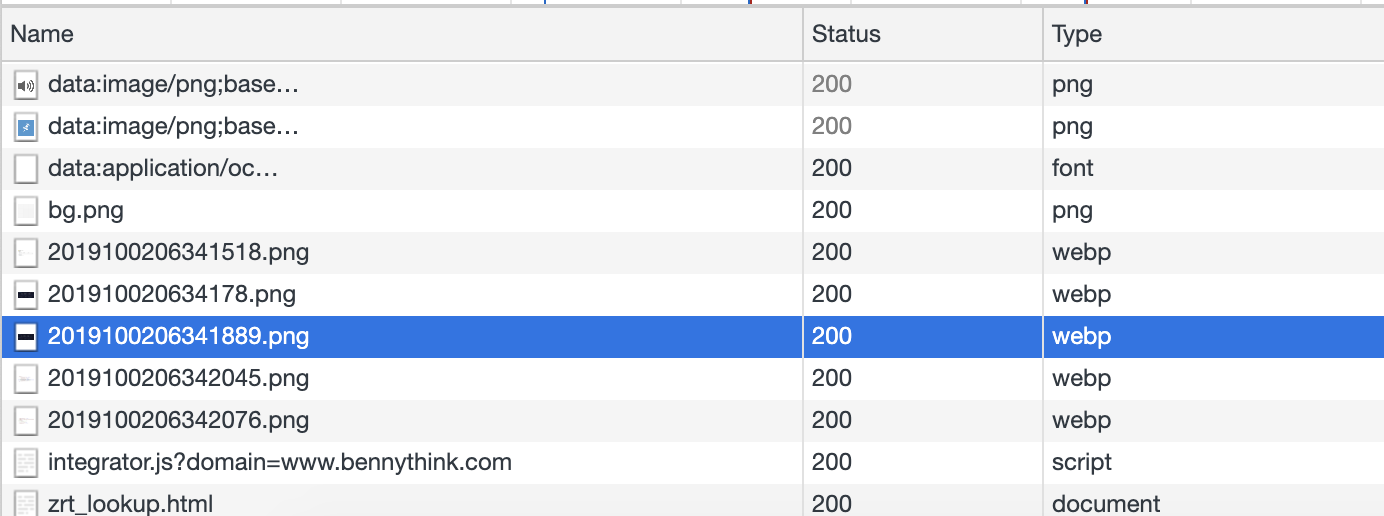Click the speaker thumbnail icon of first data:image row
The width and height of the screenshot is (1384, 516).
[26, 86]
